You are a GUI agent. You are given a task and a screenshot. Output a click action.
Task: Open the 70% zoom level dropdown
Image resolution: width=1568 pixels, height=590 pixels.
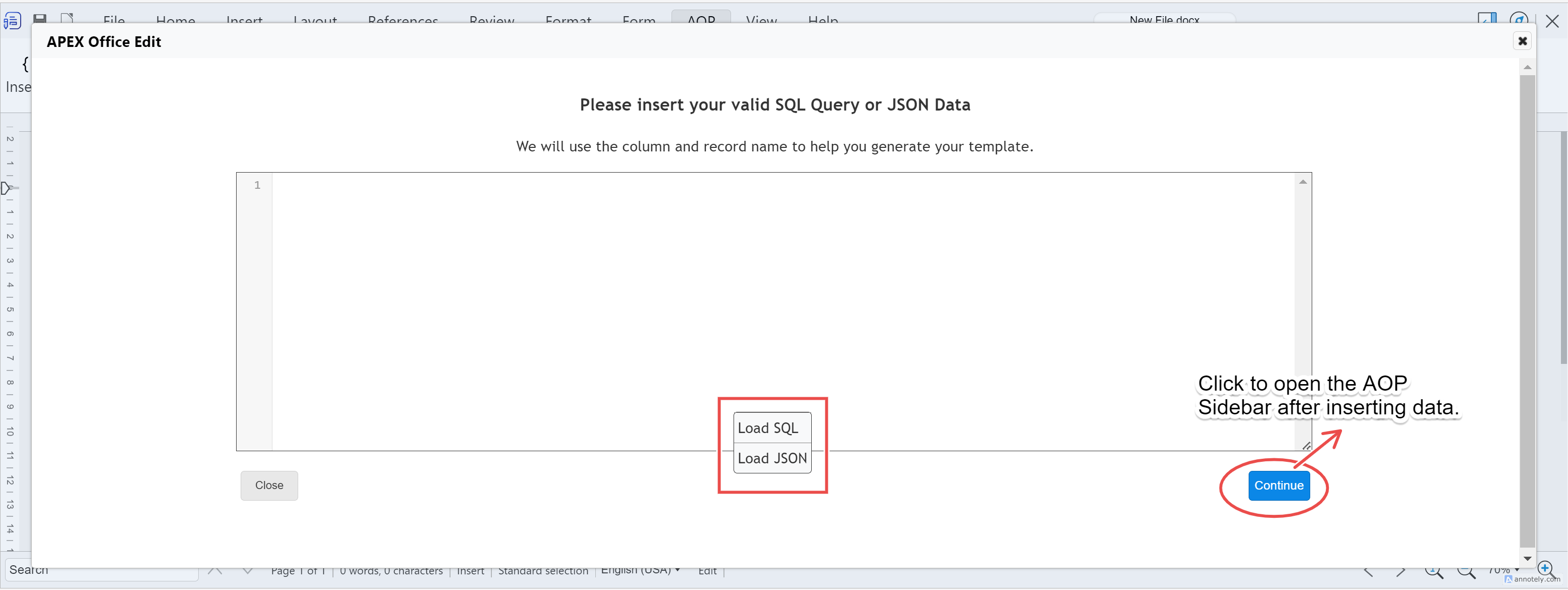tap(1503, 570)
